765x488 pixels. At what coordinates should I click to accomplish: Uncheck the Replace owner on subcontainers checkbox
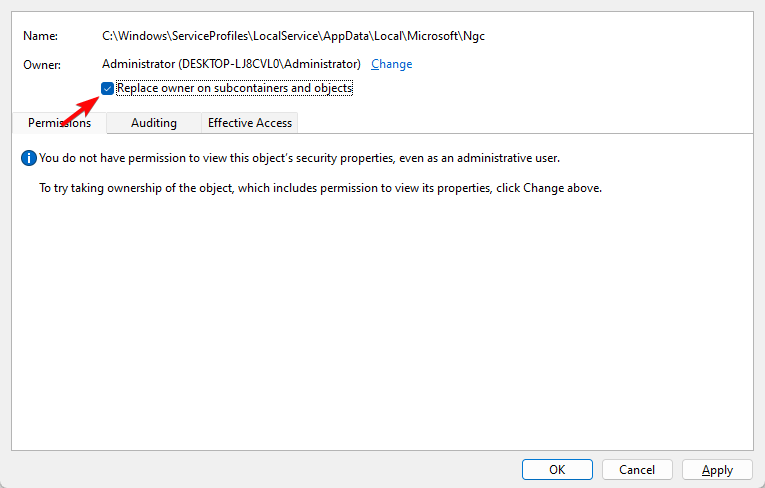tap(108, 89)
